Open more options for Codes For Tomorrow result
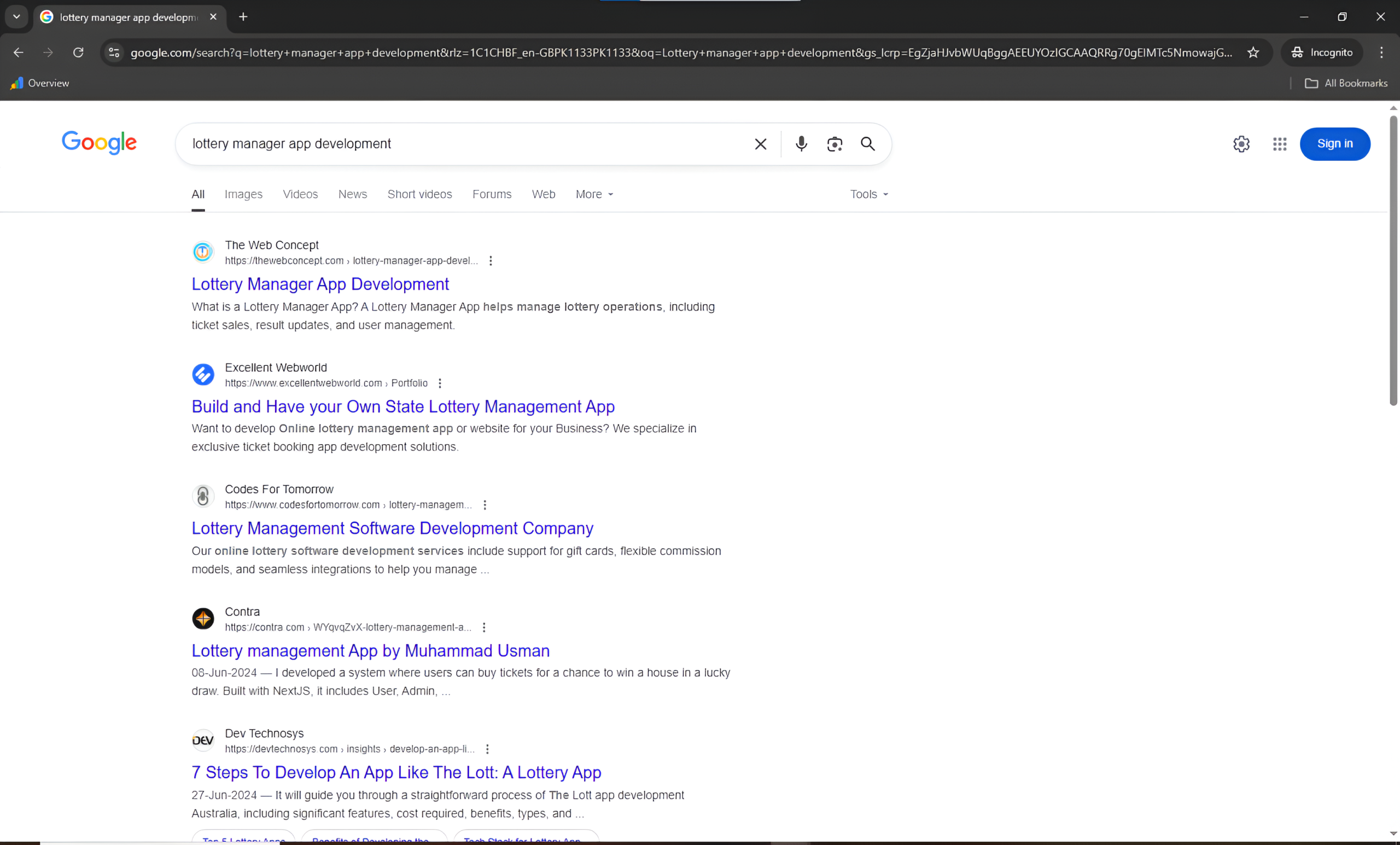The height and width of the screenshot is (845, 1400). pos(485,505)
